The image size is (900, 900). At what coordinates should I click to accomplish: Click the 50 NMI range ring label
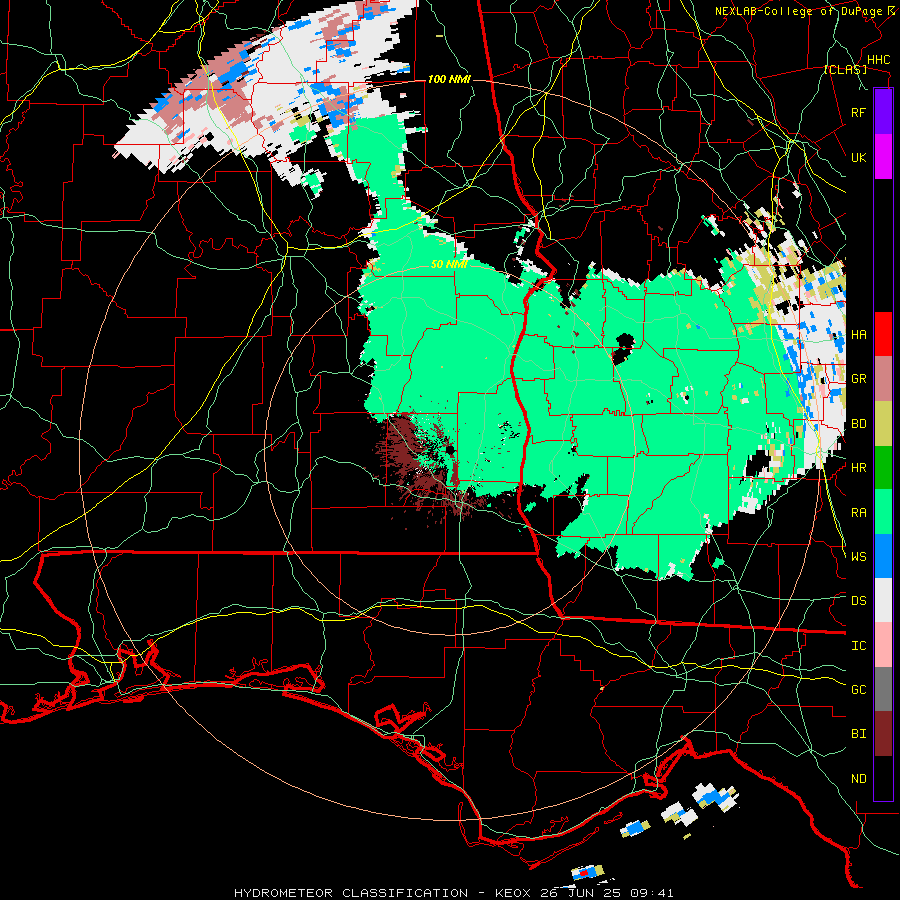click(x=449, y=265)
